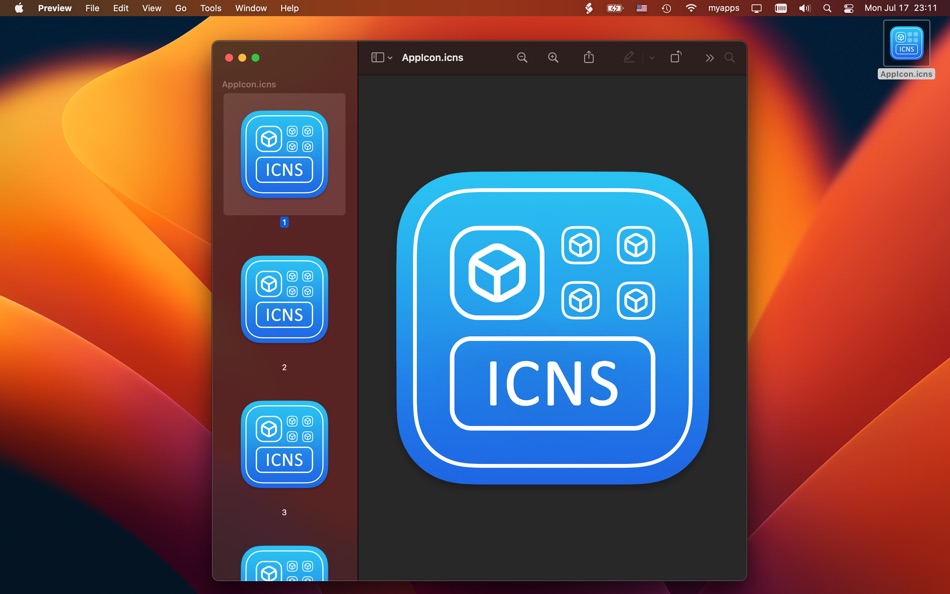
Task: Maximize Preview window with green button
Action: coord(256,58)
